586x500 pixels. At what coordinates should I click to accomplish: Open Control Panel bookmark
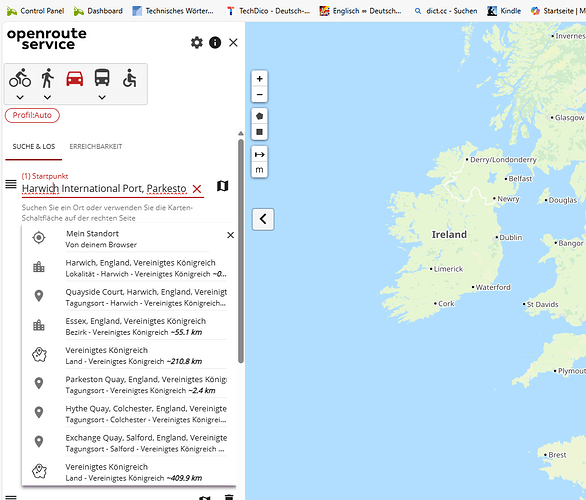tap(36, 11)
